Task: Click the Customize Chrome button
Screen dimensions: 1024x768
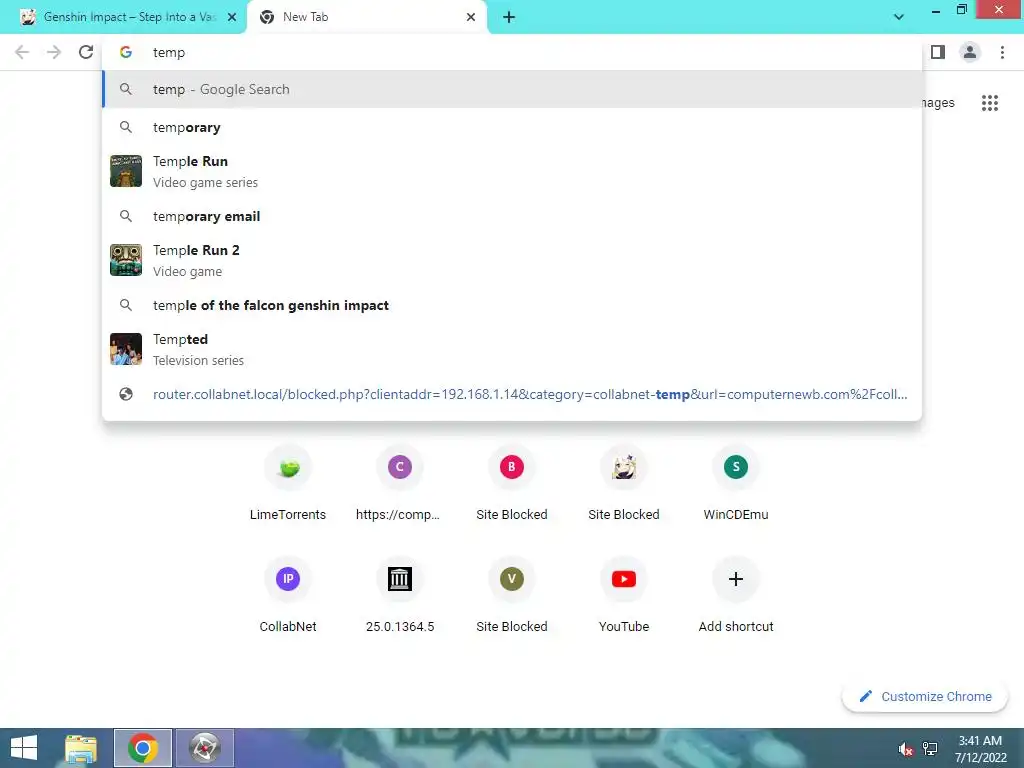Action: tap(925, 696)
